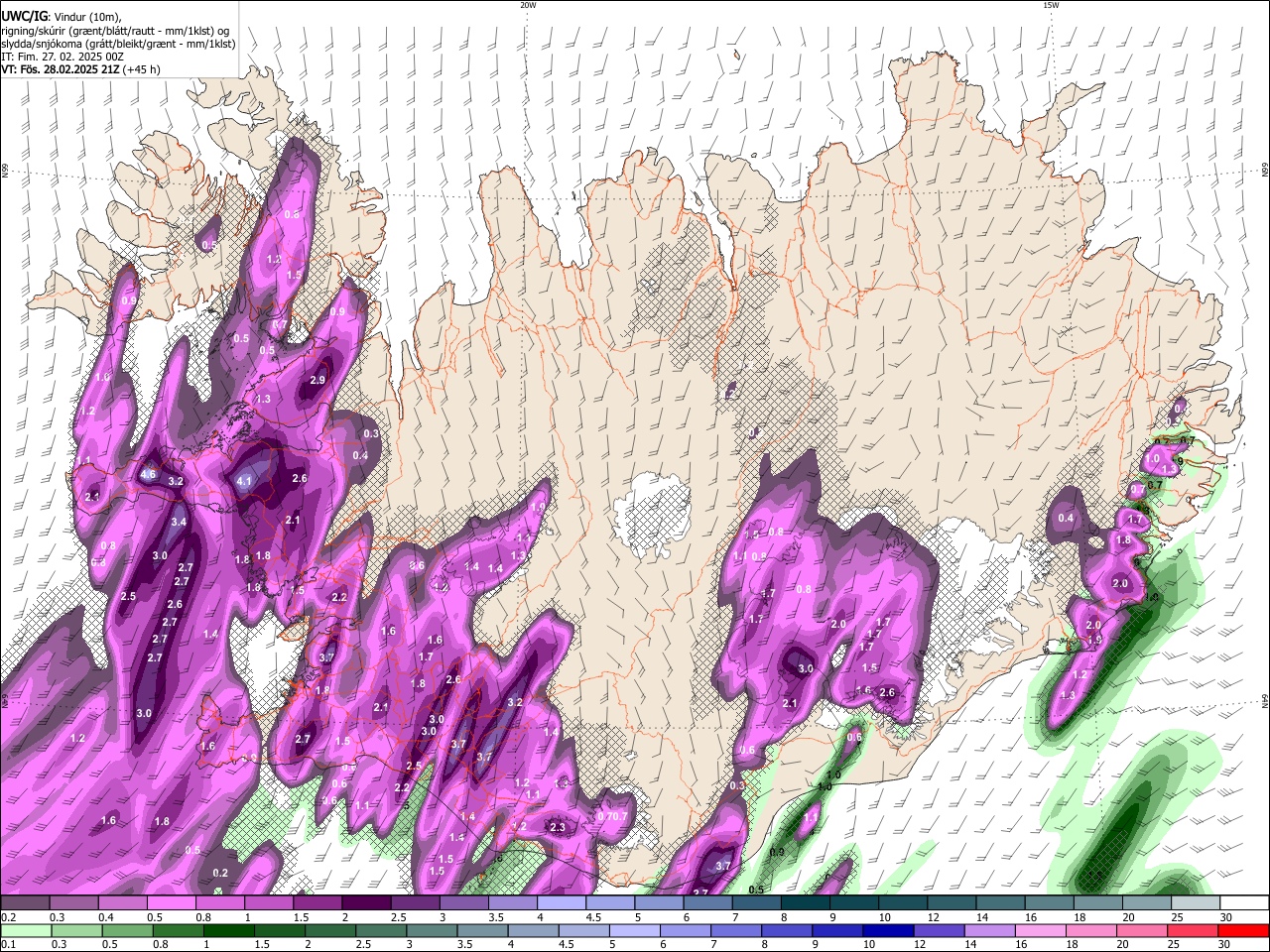Click the 0.1 label on lower legend

point(8,945)
